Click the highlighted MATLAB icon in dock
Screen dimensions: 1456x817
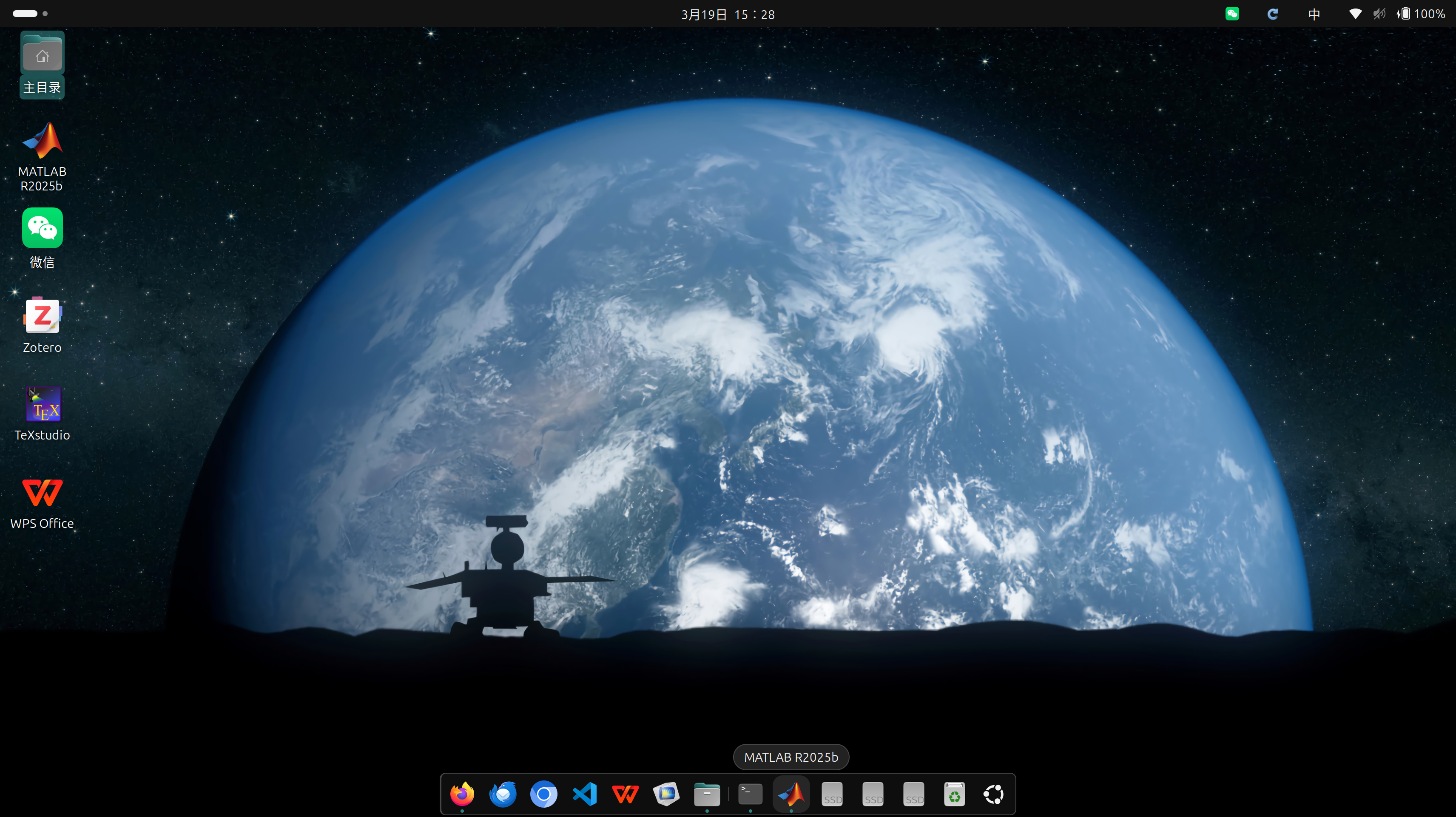[x=791, y=794]
